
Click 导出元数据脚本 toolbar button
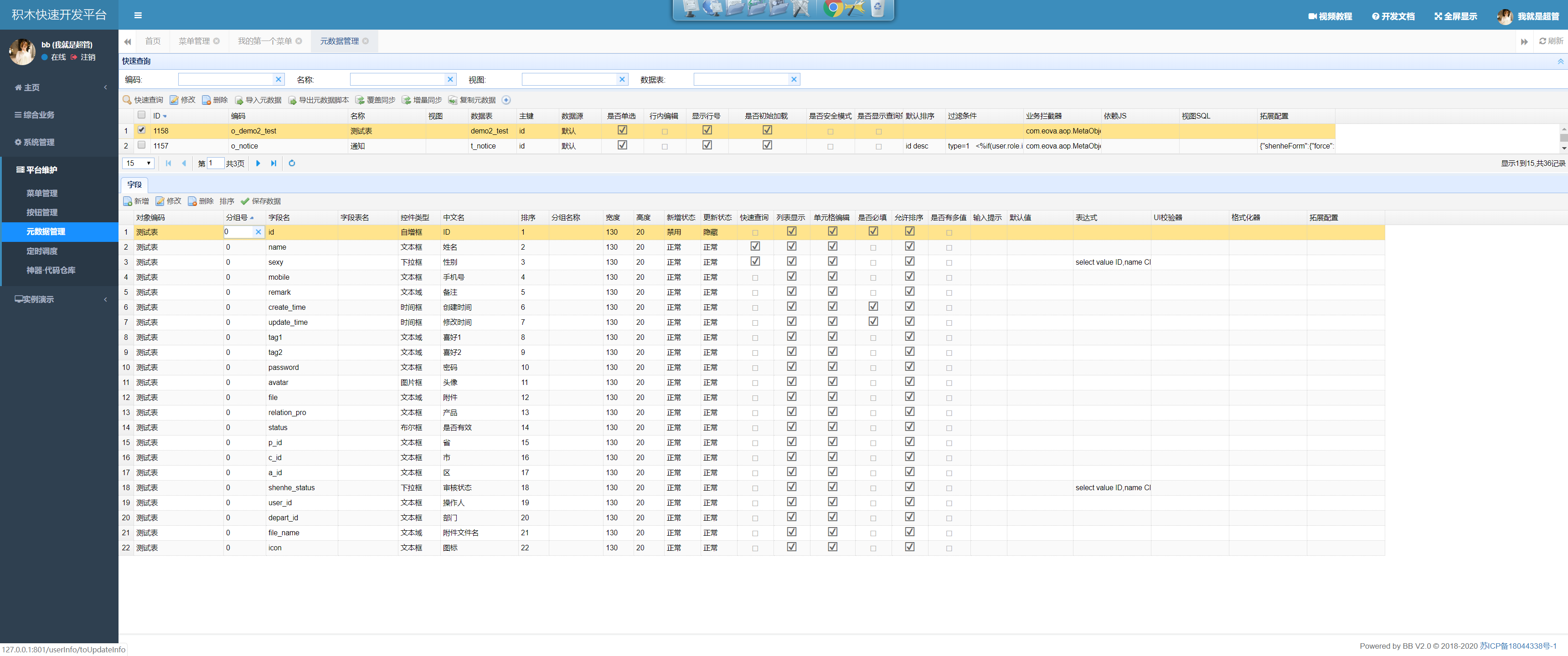point(318,100)
